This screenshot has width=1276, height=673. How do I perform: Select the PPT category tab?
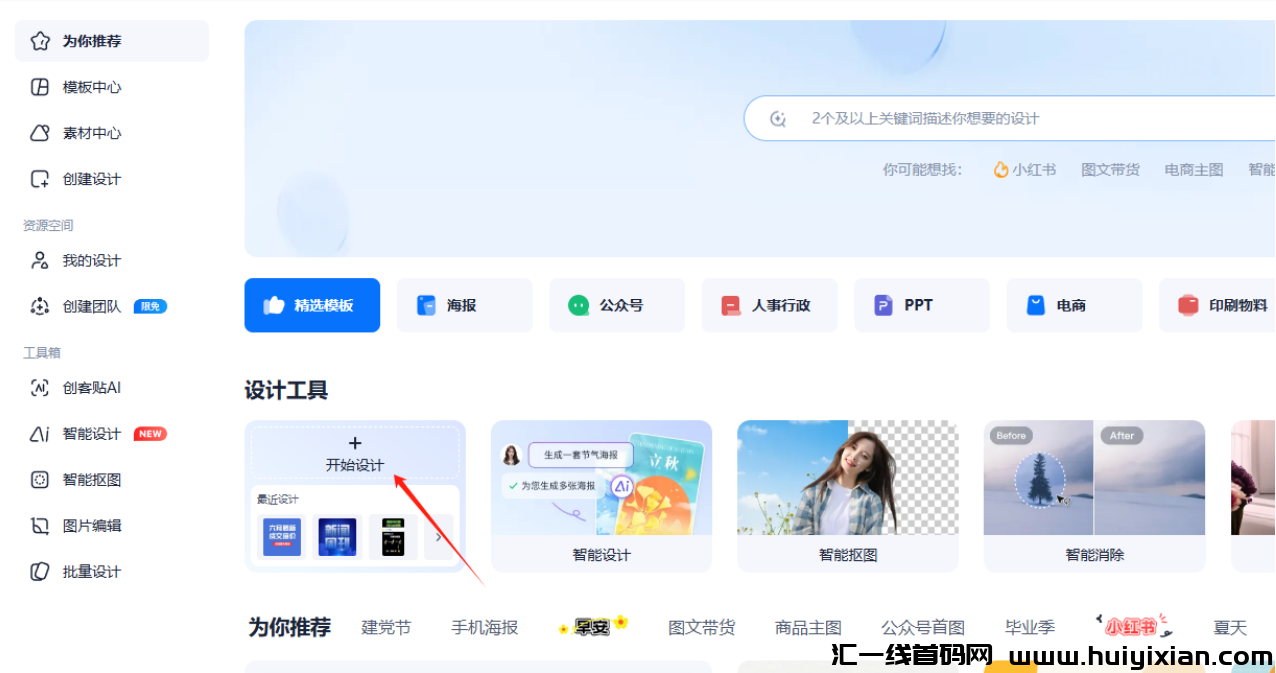tap(922, 305)
